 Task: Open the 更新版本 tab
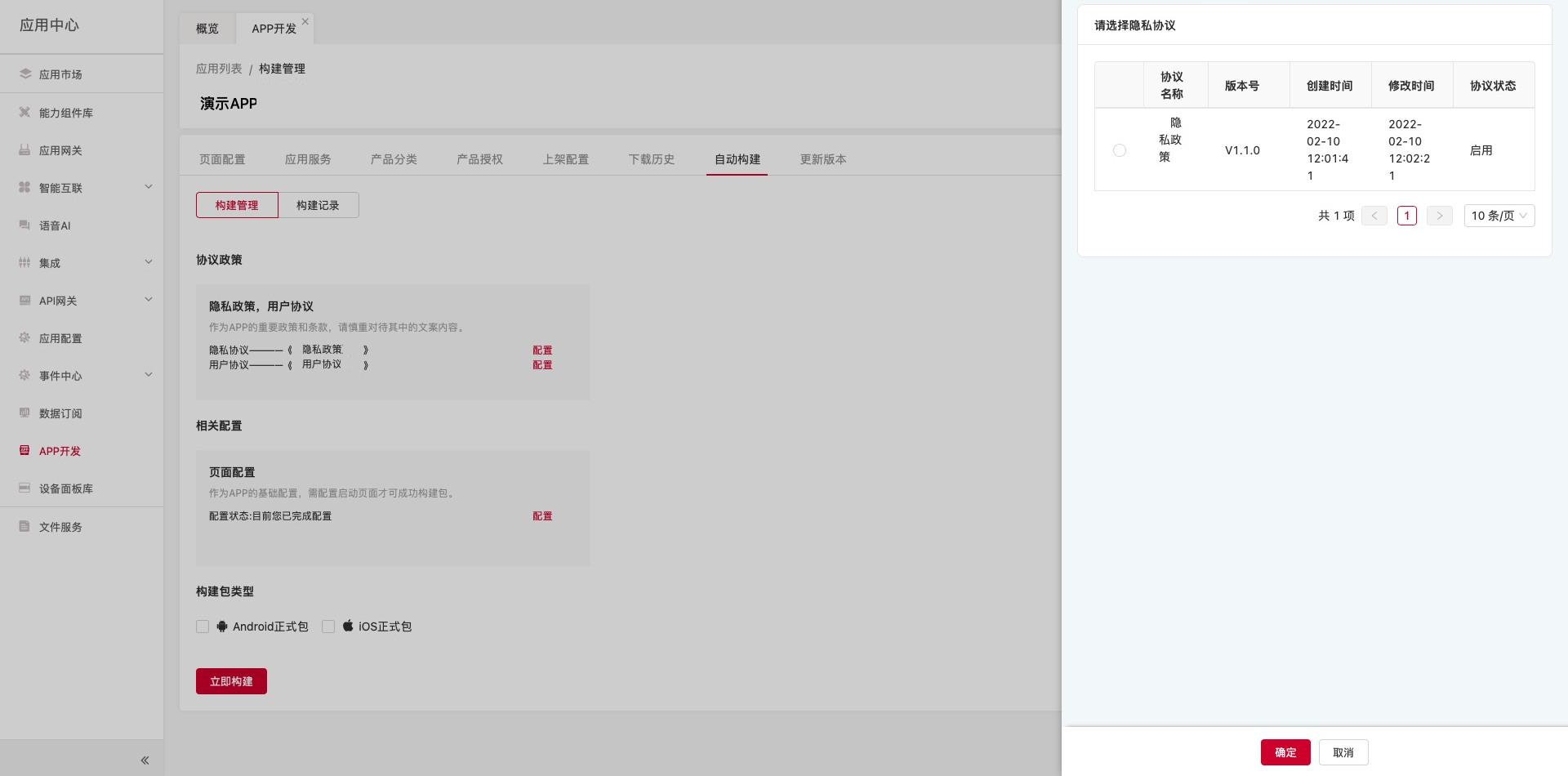[822, 159]
